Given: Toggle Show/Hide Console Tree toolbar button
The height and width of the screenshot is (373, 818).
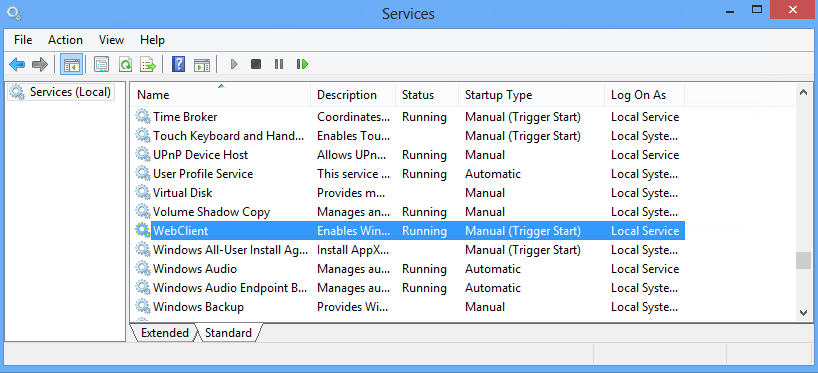Looking at the screenshot, I should pos(71,65).
